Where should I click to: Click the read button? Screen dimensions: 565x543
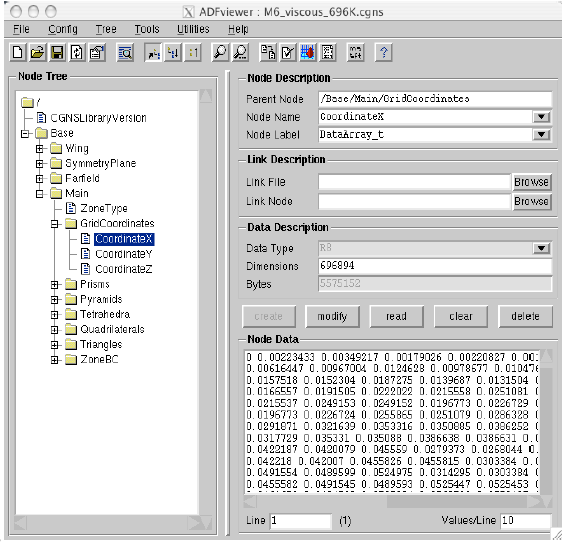click(x=396, y=316)
